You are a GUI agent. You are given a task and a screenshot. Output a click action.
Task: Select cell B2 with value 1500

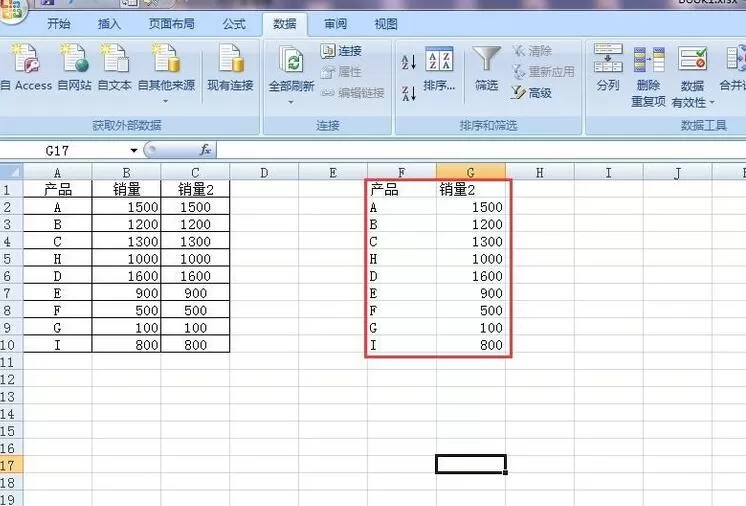pyautogui.click(x=126, y=207)
